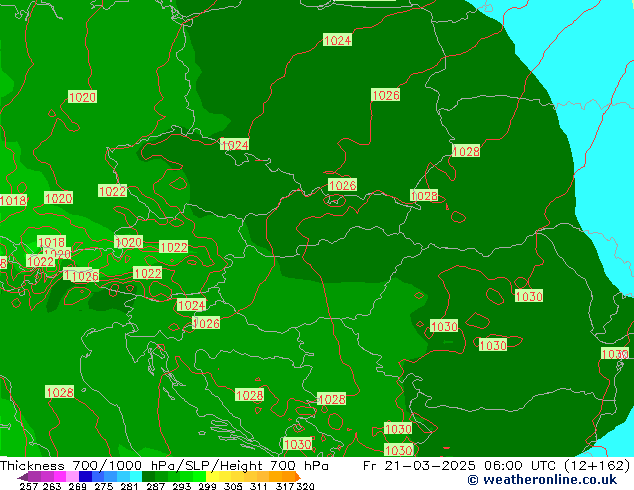The height and width of the screenshot is (490, 634).
Task: Select the 1018 label at the left map edge
Action: [x=13, y=201]
